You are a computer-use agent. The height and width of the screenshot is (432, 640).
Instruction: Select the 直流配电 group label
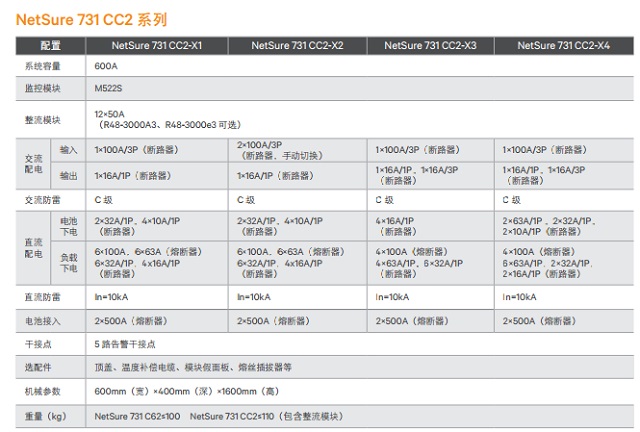point(33,248)
